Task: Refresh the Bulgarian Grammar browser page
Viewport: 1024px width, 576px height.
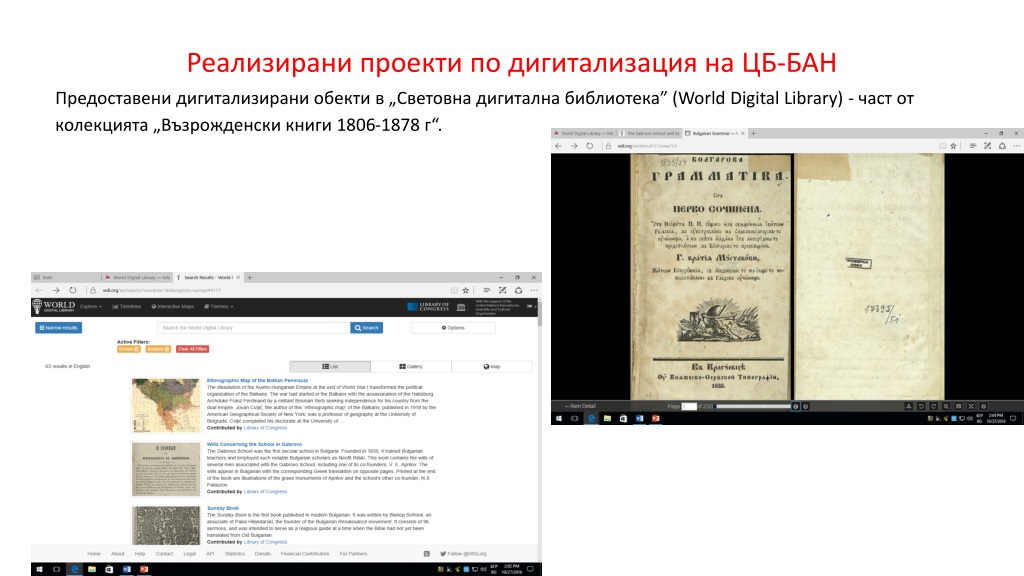Action: [590, 146]
